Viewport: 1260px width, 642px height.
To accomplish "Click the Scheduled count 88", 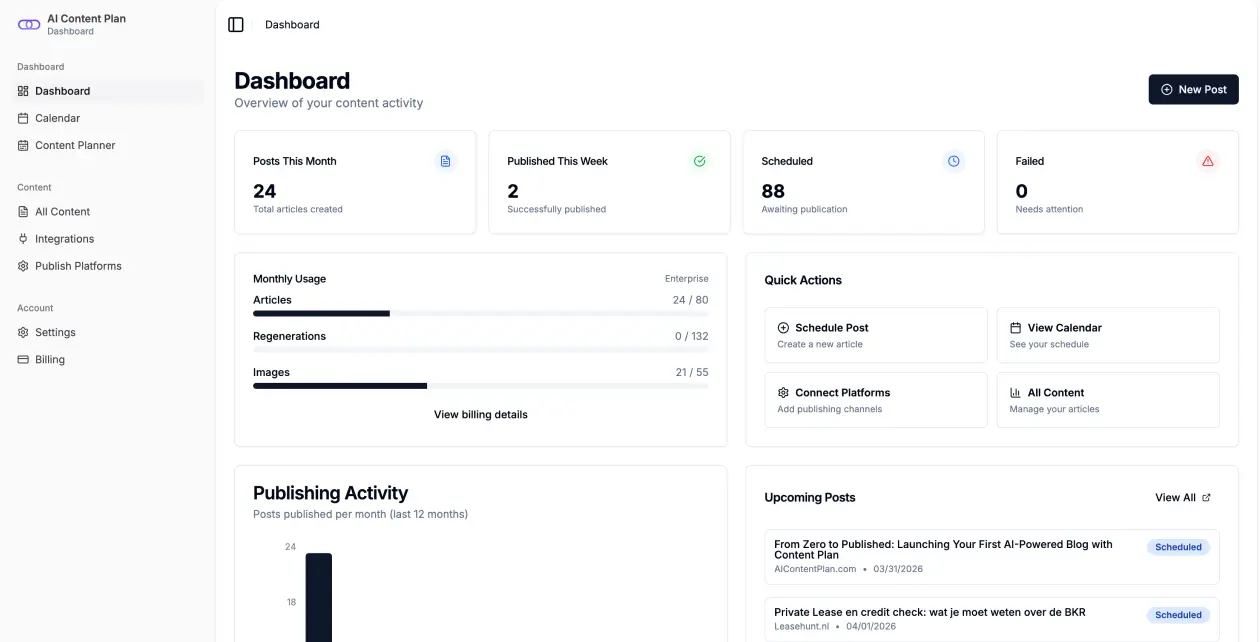I will [773, 191].
